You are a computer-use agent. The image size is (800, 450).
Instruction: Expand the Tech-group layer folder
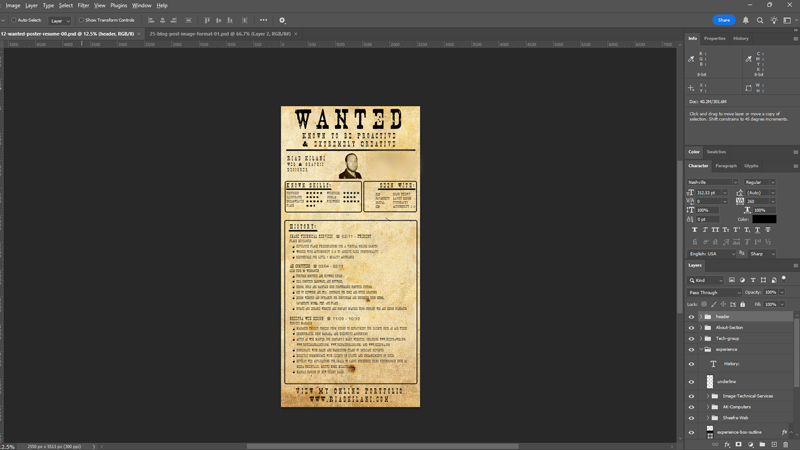coord(700,339)
